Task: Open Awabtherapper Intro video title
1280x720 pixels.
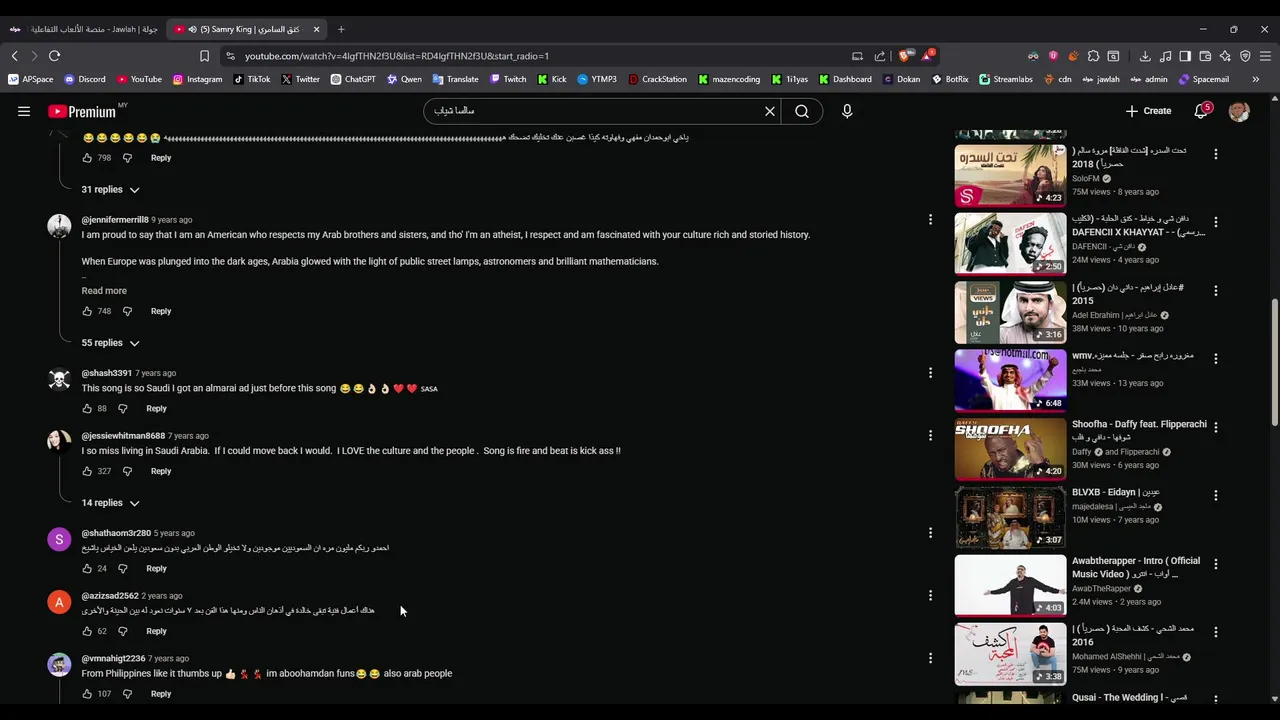Action: (1136, 567)
